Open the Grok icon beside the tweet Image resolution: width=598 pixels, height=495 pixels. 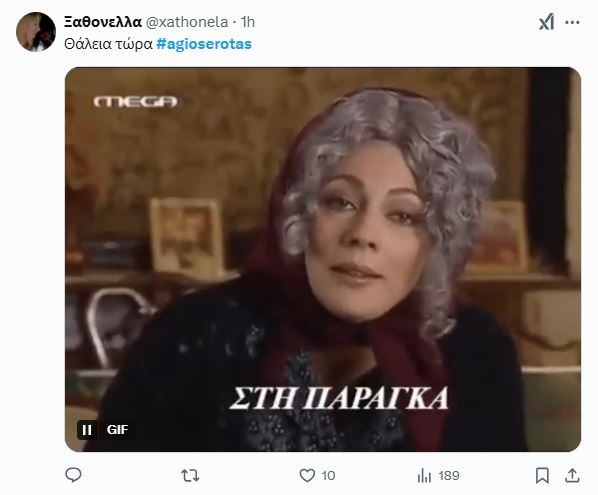tap(546, 22)
